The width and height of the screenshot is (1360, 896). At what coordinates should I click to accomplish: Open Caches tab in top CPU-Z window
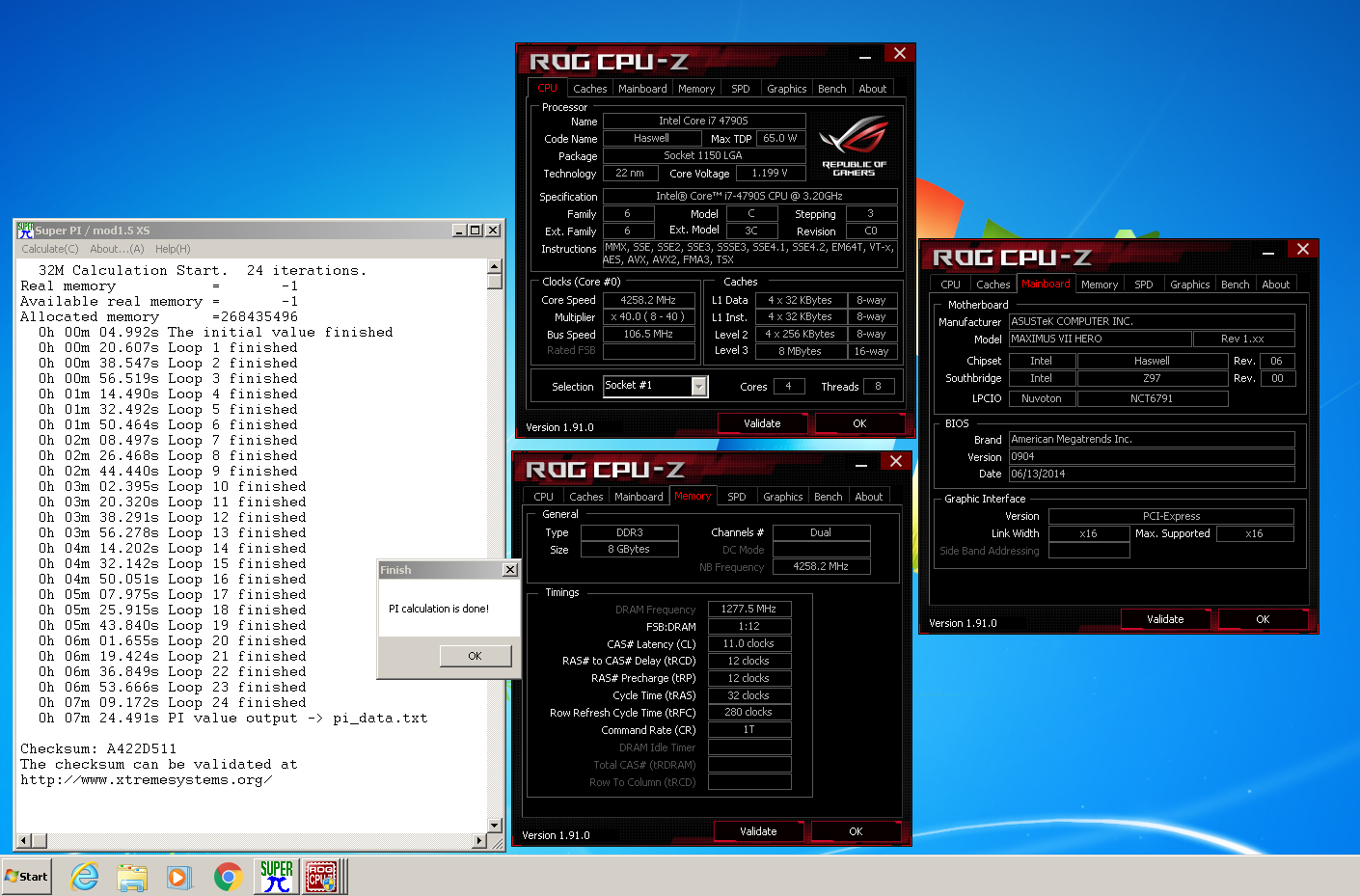click(589, 89)
